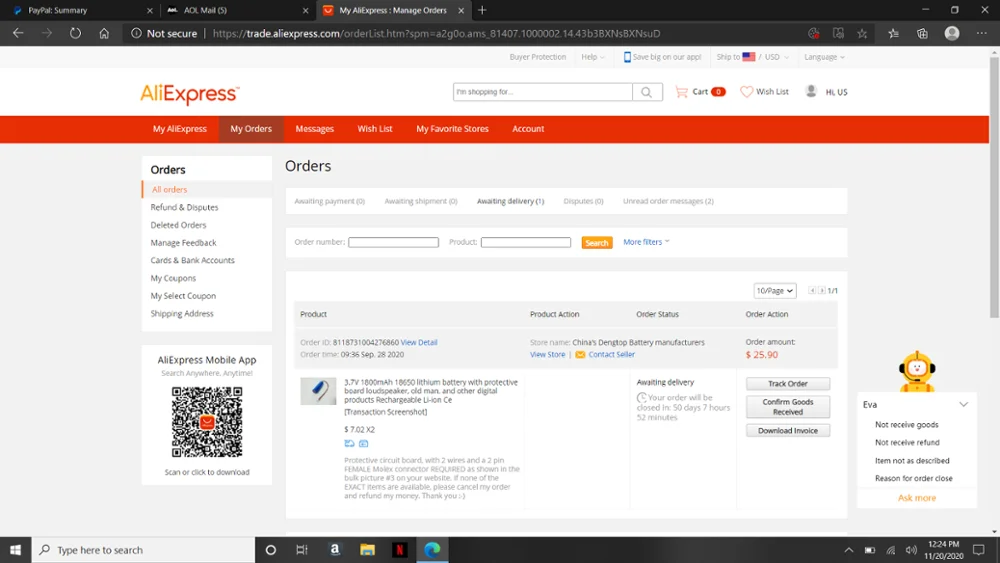Click the Order number input field
Screen dimensions: 1000x563
tap(393, 242)
